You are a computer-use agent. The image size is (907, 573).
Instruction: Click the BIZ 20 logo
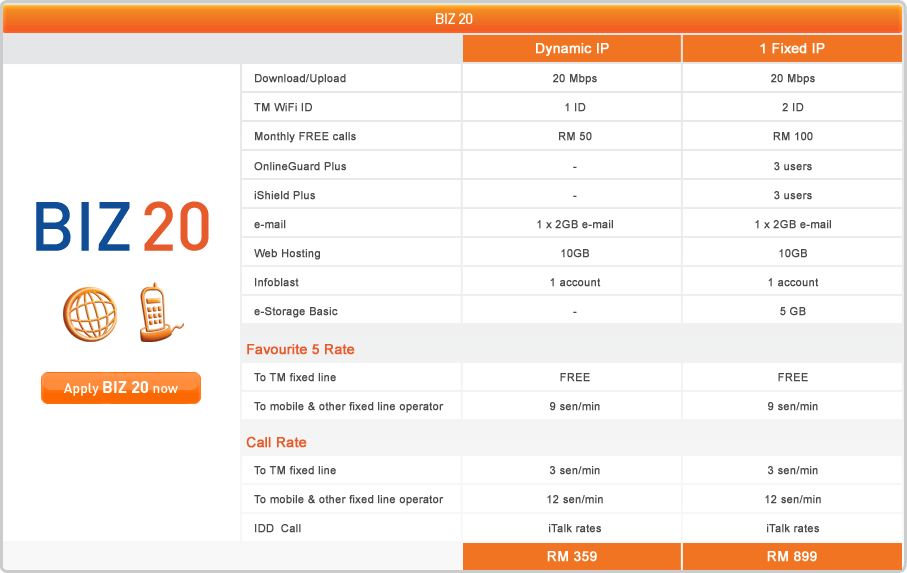[x=122, y=226]
